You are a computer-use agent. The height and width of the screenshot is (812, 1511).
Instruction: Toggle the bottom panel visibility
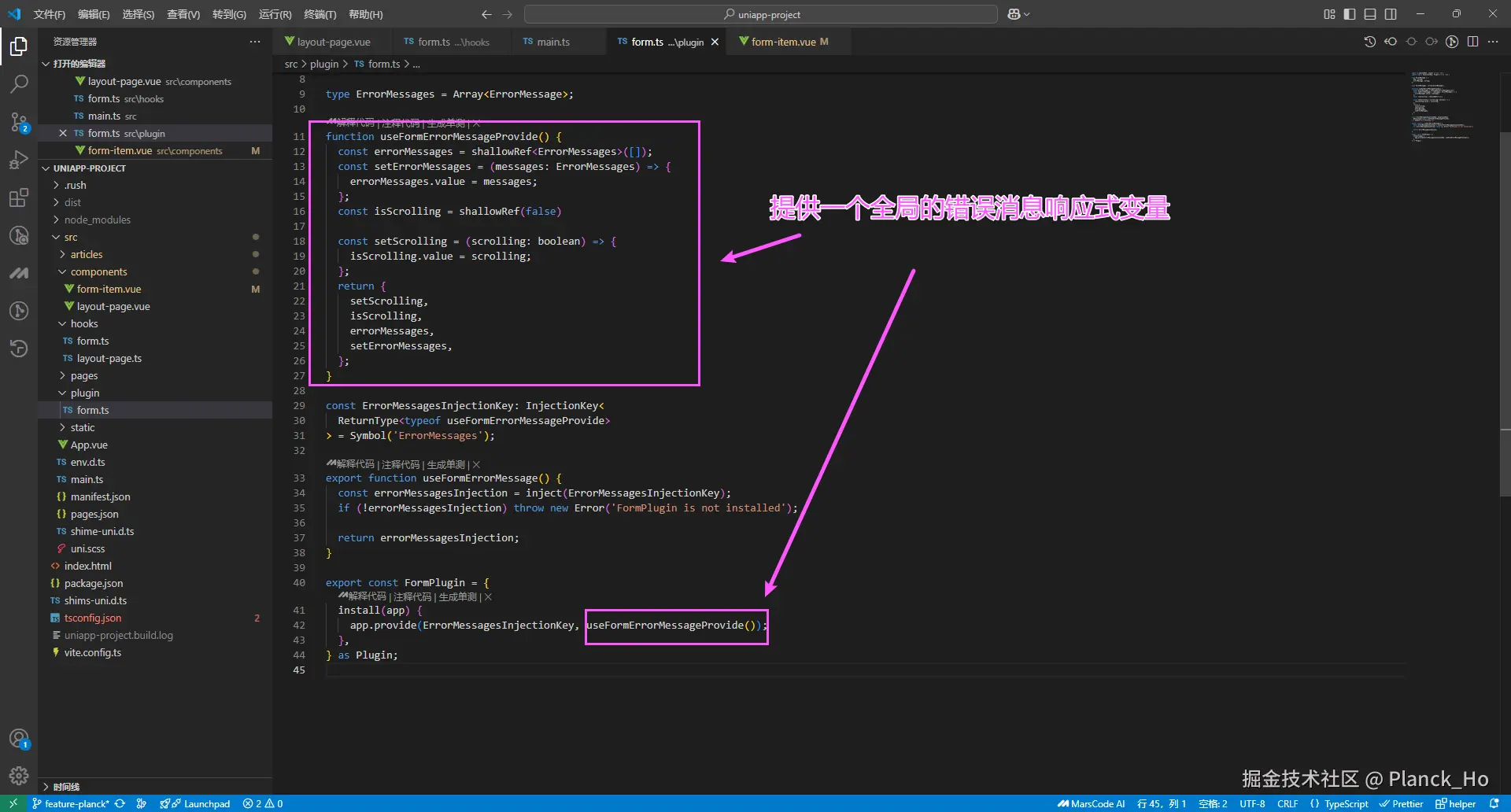click(1371, 13)
